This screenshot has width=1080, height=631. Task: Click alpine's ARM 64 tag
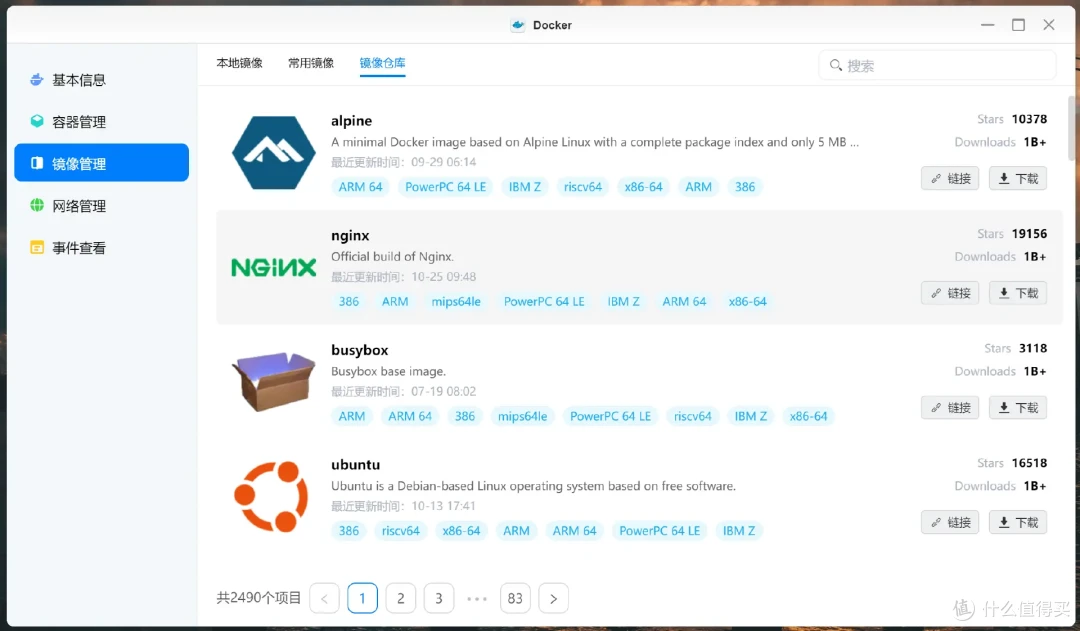point(360,187)
